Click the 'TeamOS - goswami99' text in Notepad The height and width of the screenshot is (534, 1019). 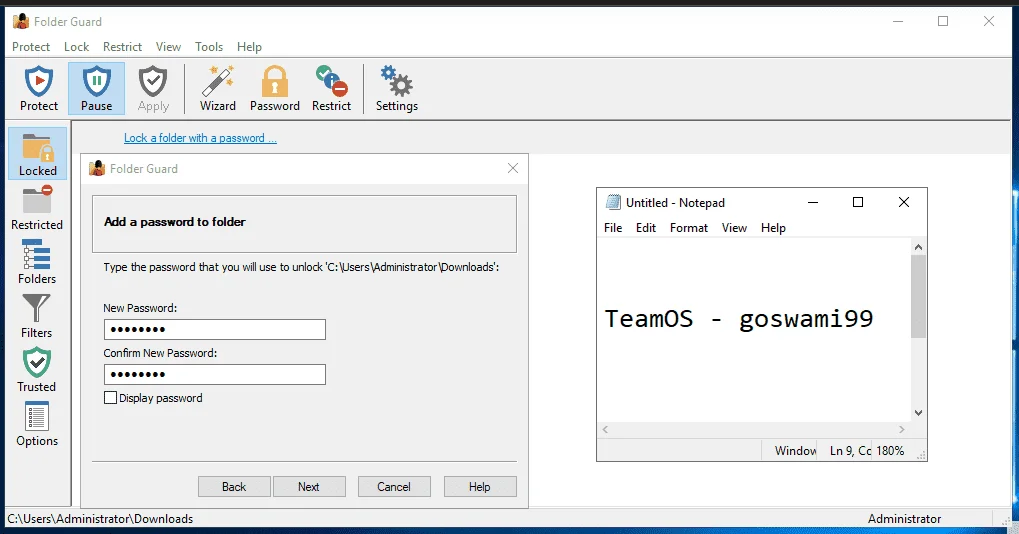[x=739, y=319]
